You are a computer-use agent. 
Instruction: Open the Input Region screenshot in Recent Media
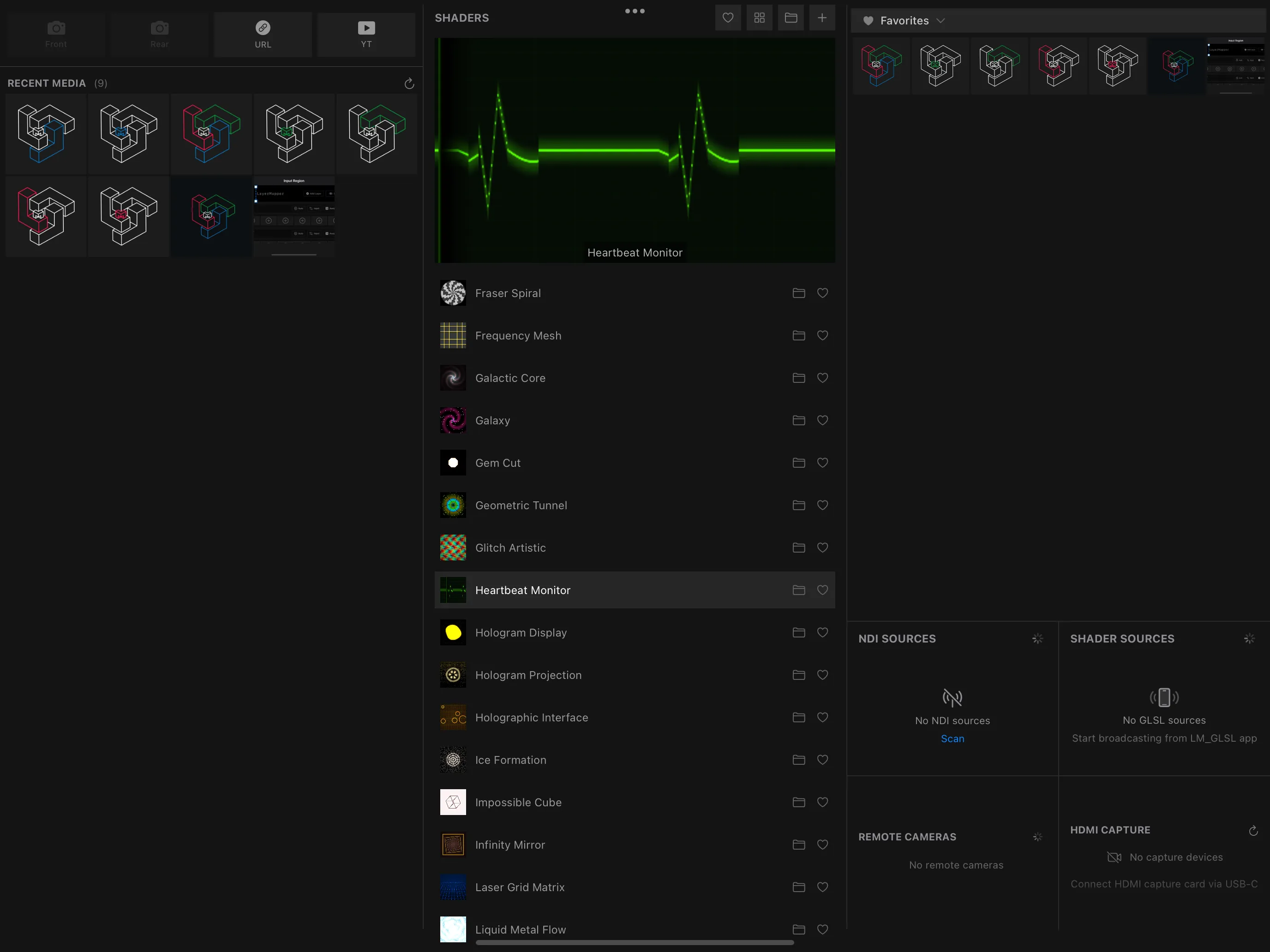294,216
